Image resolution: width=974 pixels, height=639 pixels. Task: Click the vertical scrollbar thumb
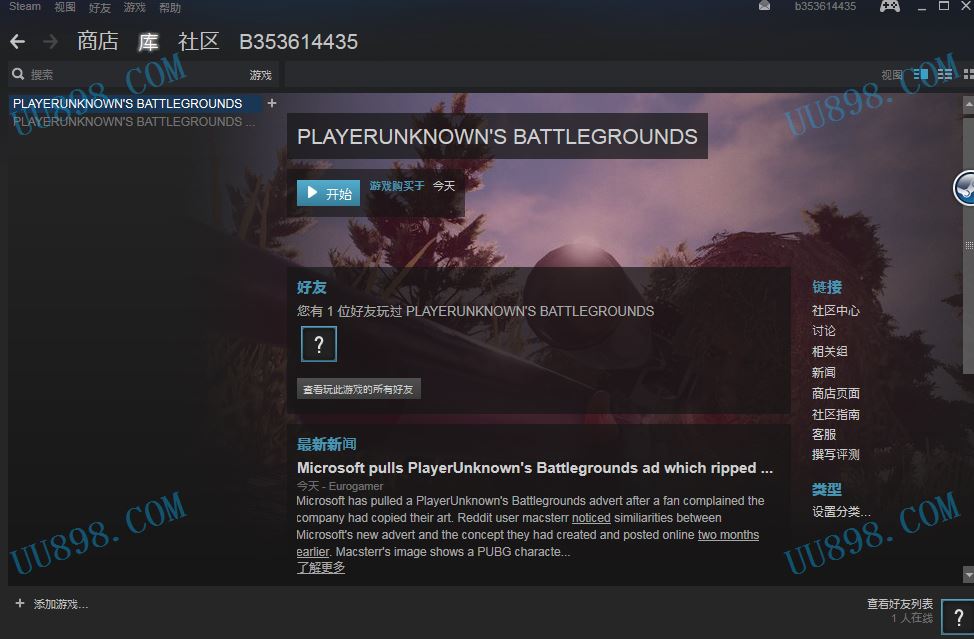[968, 245]
